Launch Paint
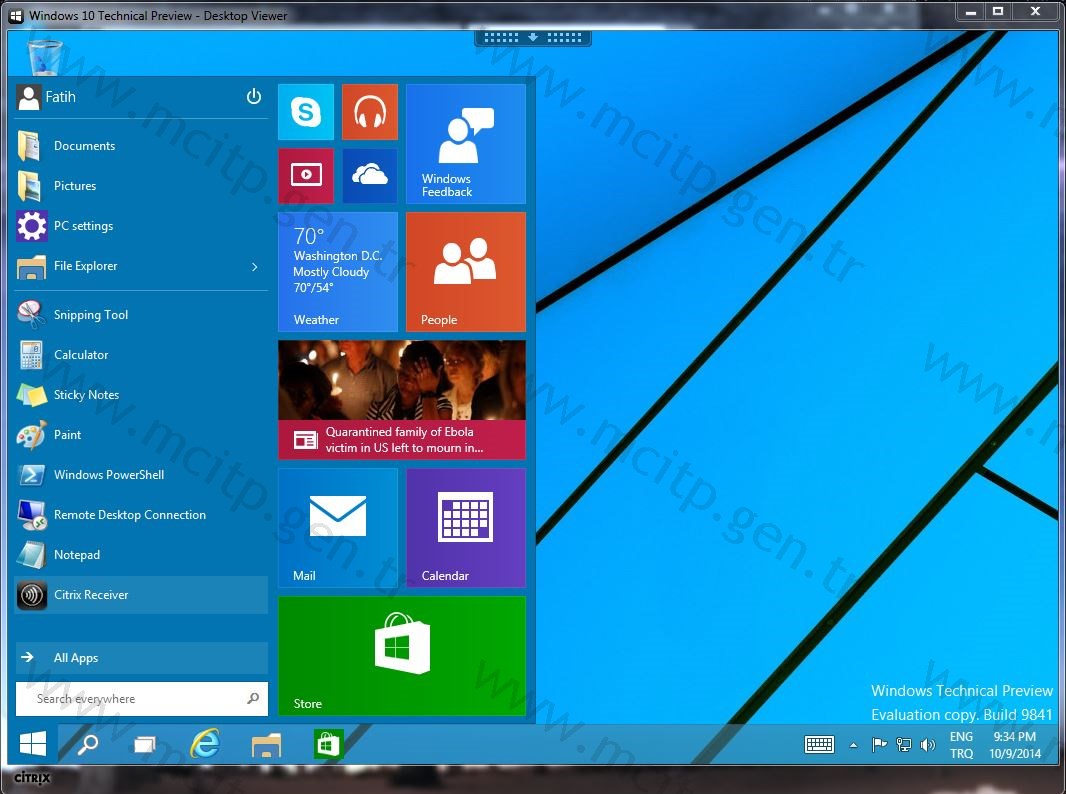This screenshot has height=794, width=1066. (x=141, y=435)
